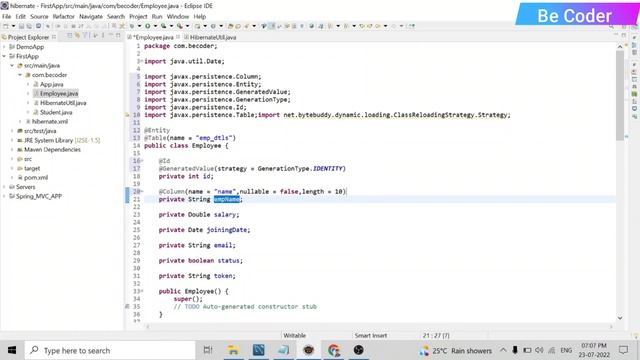Image resolution: width=640 pixels, height=360 pixels.
Task: Maximize the Project Explorer view
Action: coord(118,36)
